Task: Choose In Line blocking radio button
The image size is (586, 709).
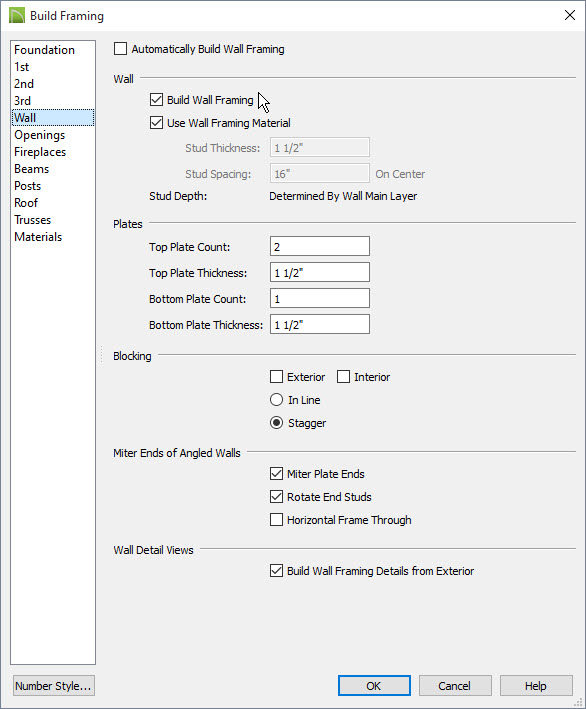Action: tap(276, 400)
